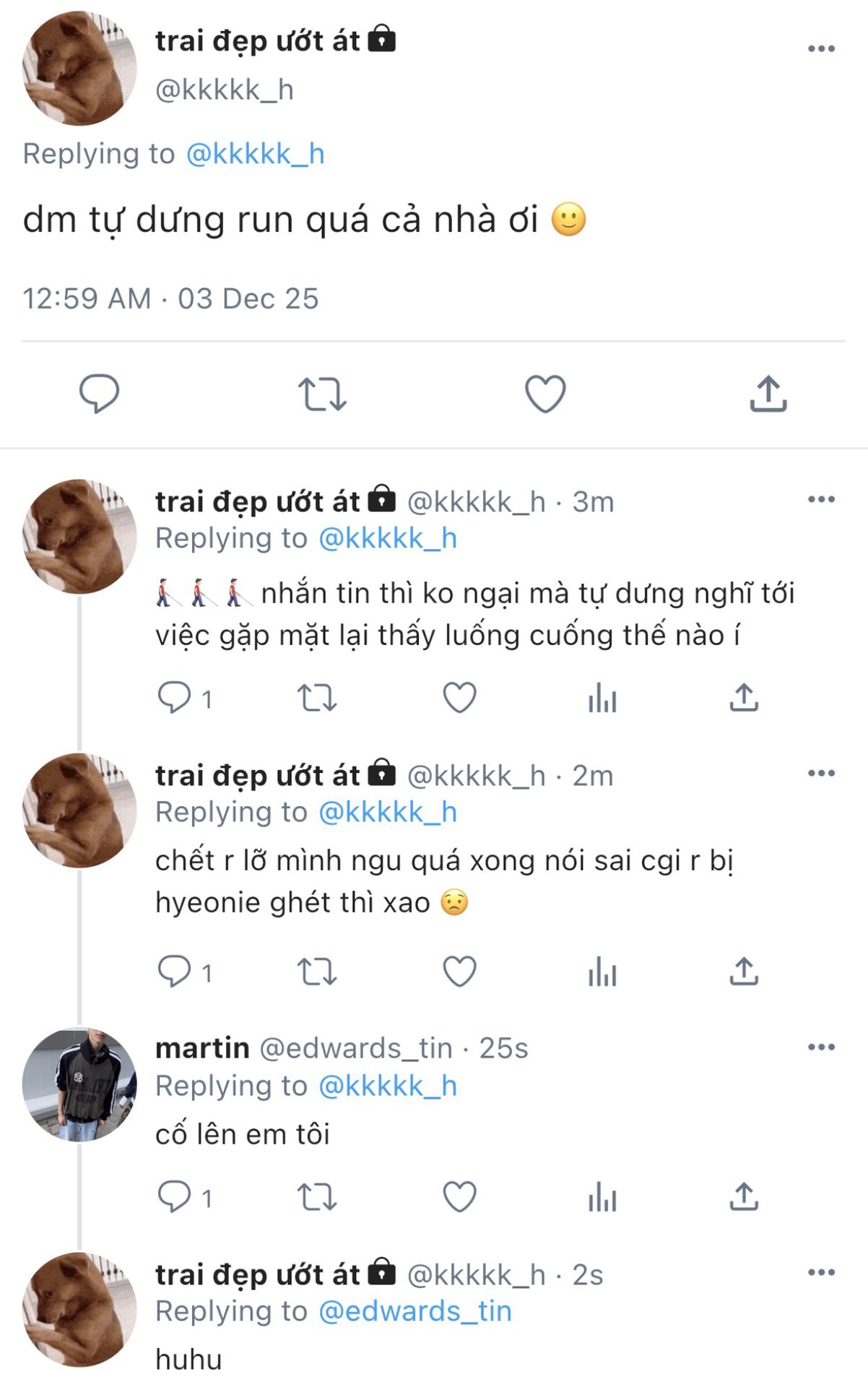Open @kkkkk_h link in top "Replying to"

click(x=255, y=154)
